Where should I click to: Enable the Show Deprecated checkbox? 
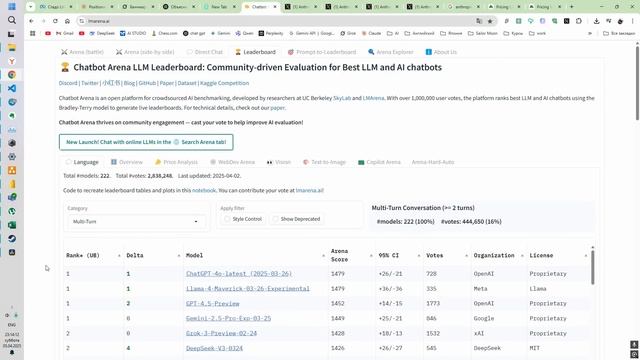pos(276,219)
